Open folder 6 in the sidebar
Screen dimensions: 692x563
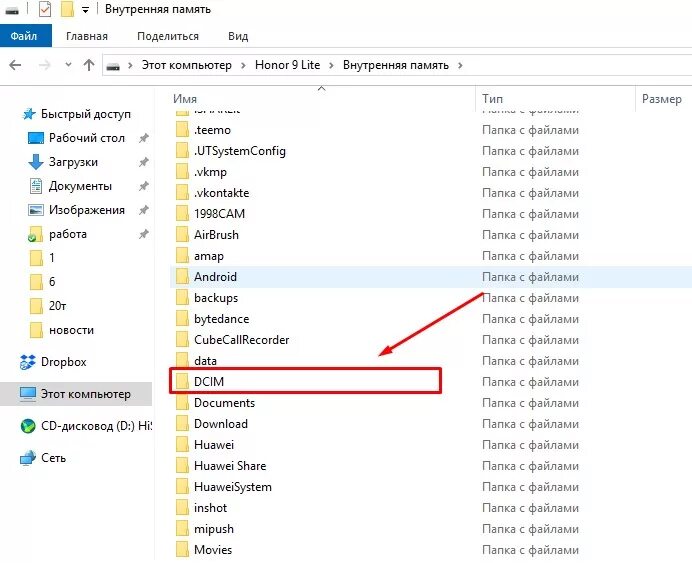coord(42,282)
